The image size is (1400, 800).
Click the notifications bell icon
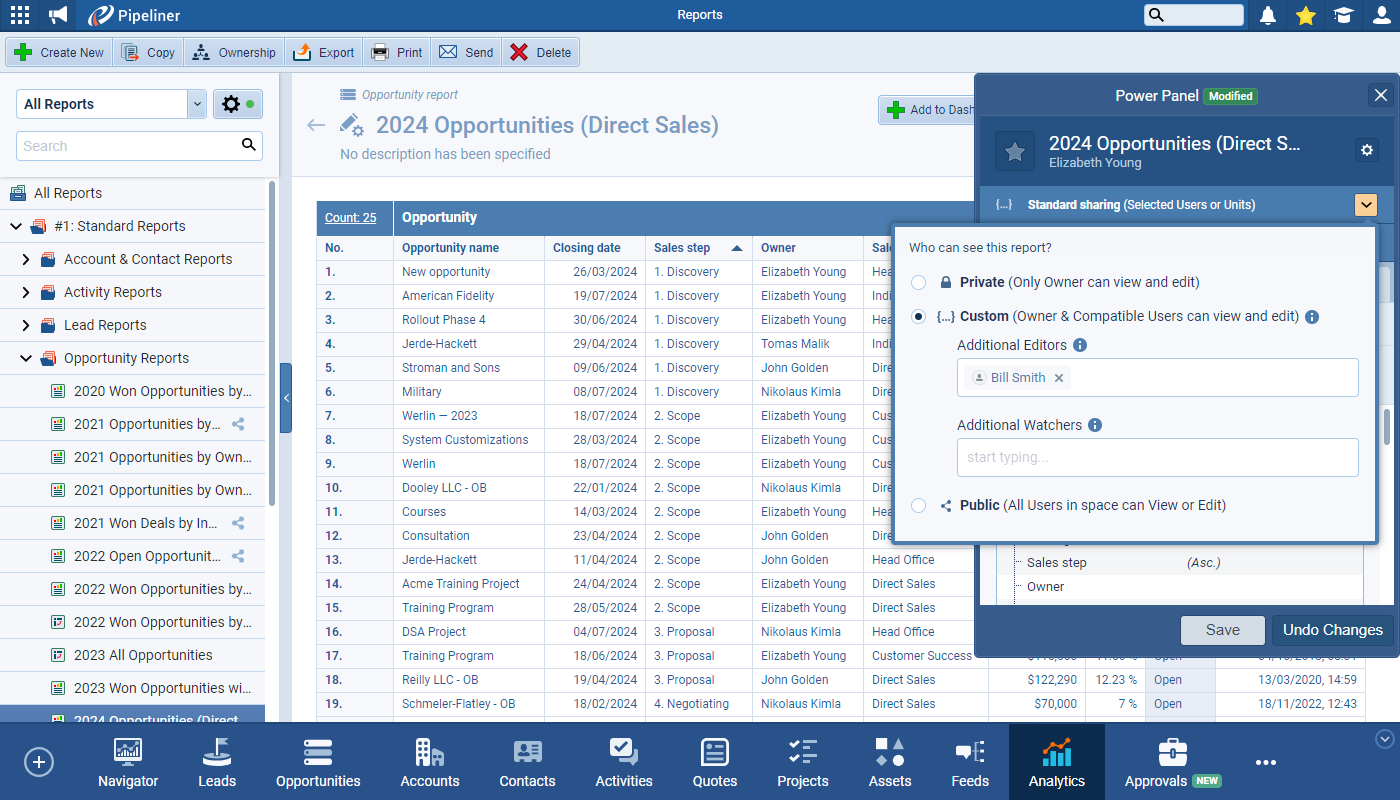coord(1268,15)
